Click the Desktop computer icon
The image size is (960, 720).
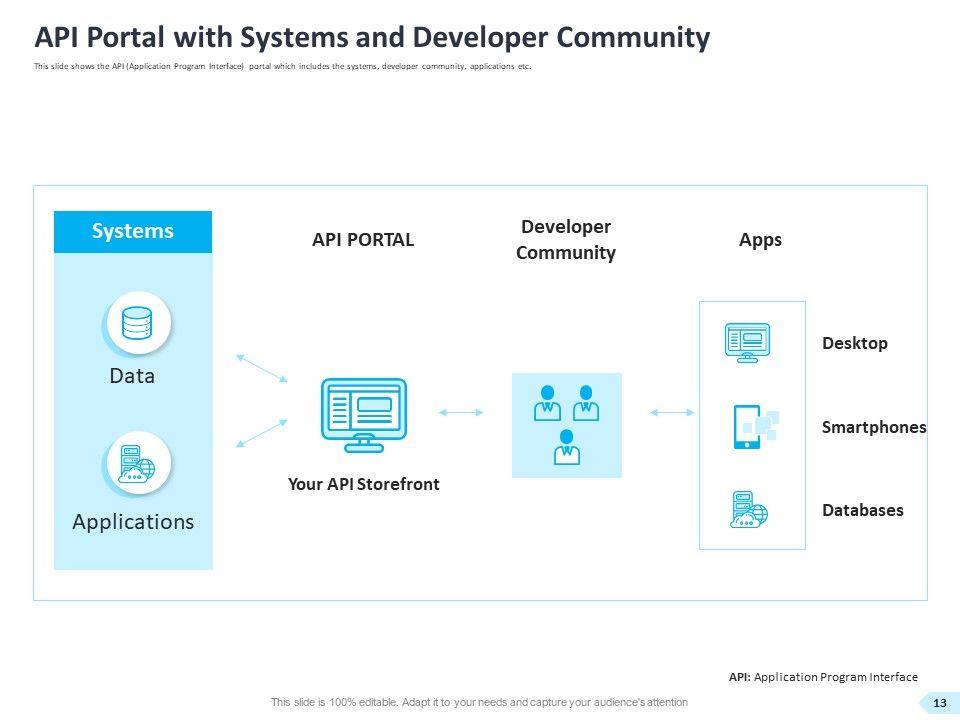coord(747,342)
